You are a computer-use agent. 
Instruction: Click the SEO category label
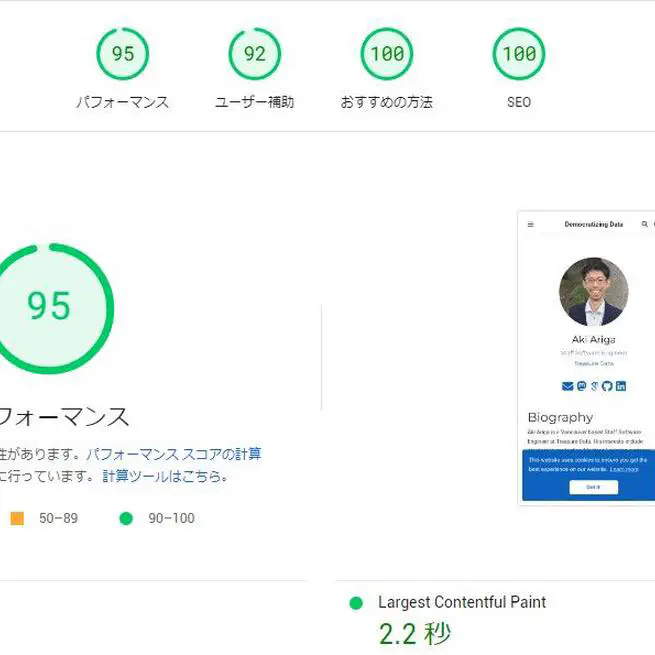pos(519,102)
